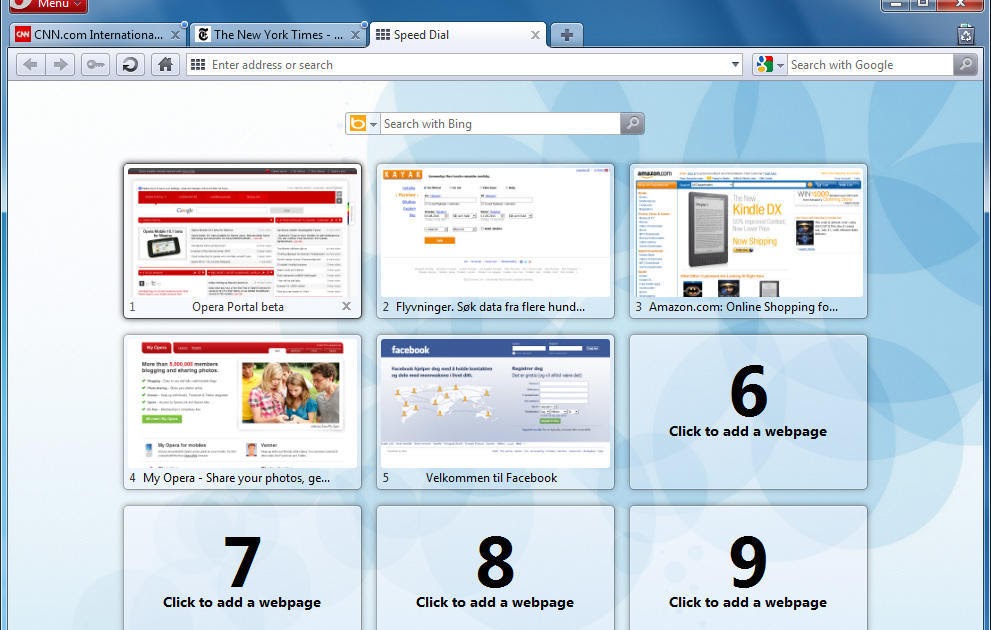Click the password wand key icon

95,64
